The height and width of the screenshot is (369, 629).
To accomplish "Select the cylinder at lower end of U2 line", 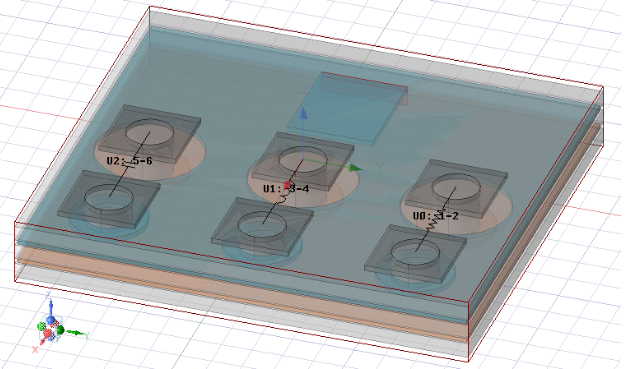I will coord(109,206).
